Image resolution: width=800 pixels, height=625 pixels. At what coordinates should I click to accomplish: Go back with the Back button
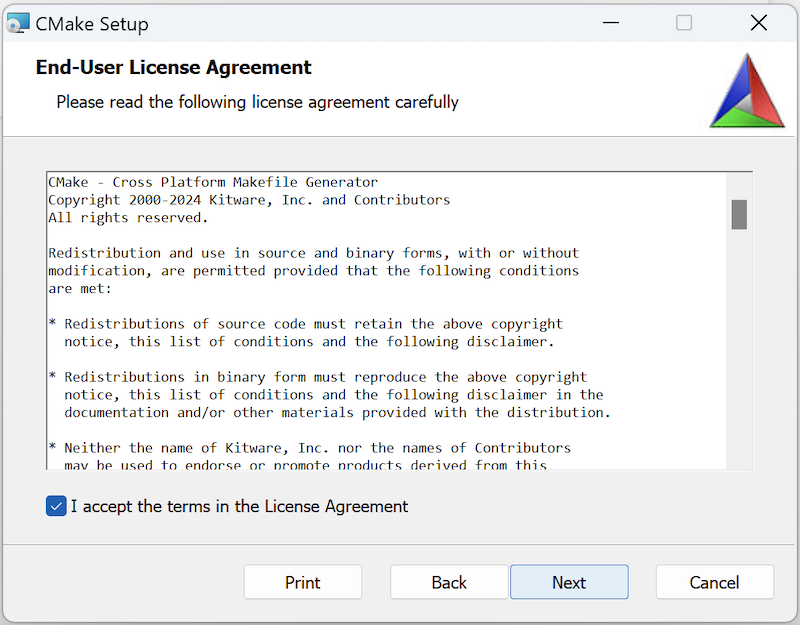tap(449, 582)
